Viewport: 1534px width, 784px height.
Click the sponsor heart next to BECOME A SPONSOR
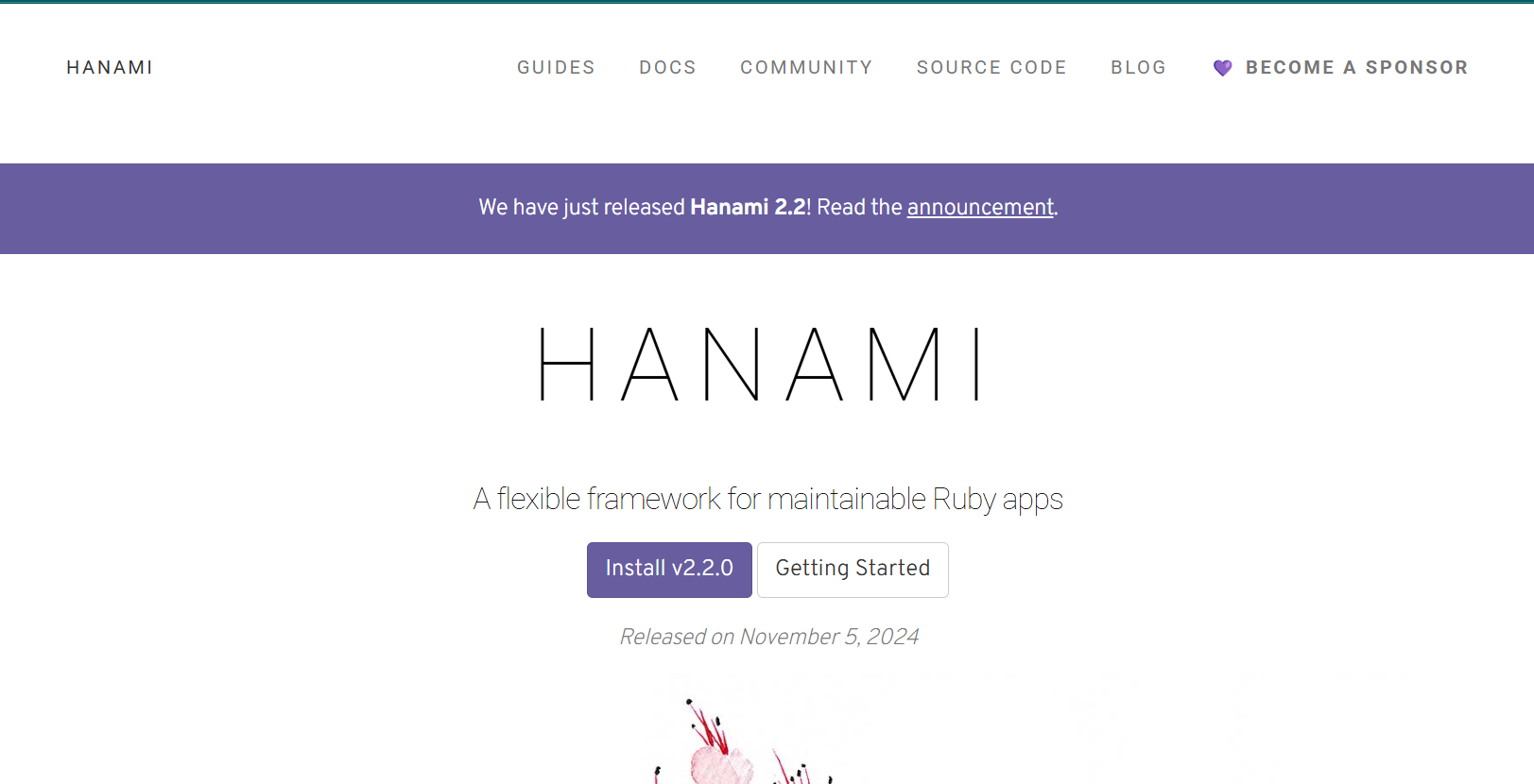pos(1223,67)
